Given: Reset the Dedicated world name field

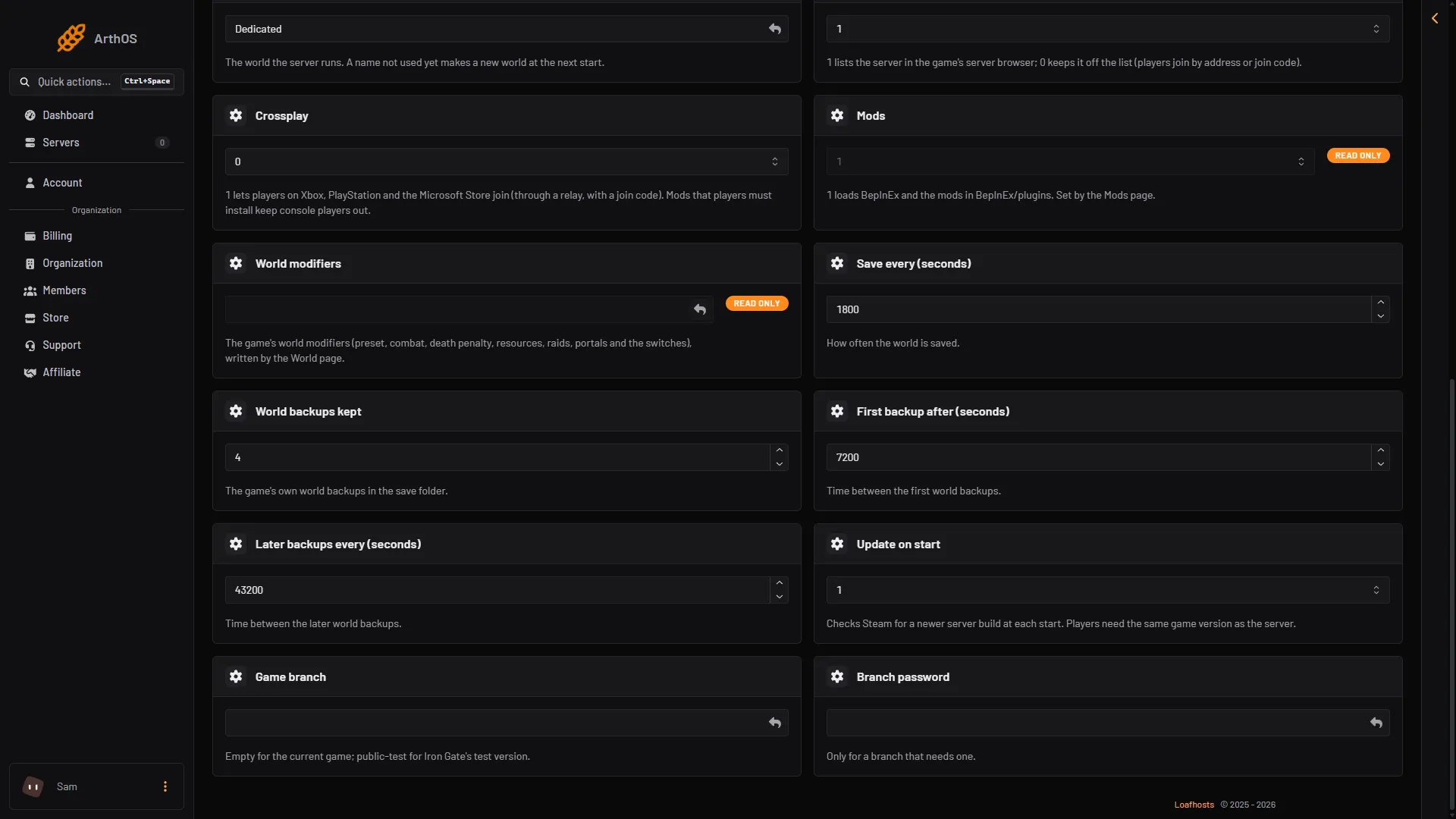Looking at the screenshot, I should coord(775,29).
